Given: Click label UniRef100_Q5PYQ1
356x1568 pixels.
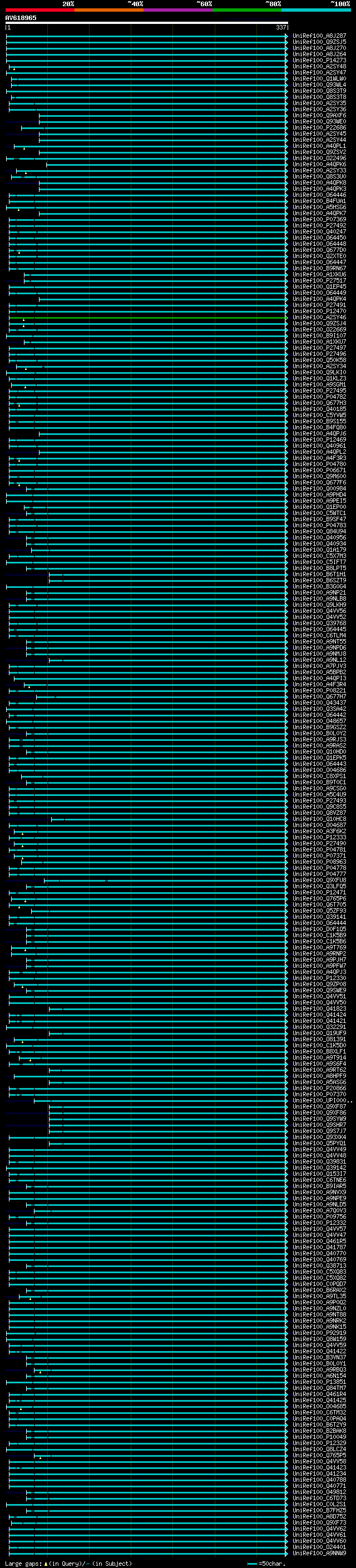Looking at the screenshot, I should [x=319, y=1144].
